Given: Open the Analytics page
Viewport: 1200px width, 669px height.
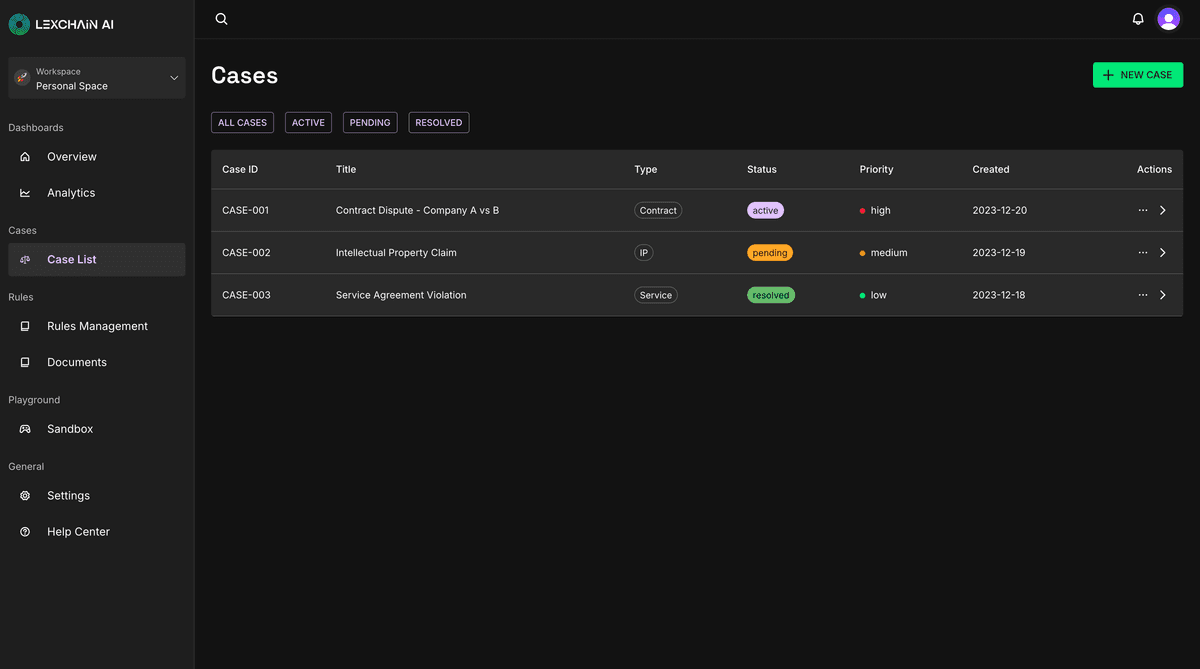Looking at the screenshot, I should [97, 193].
